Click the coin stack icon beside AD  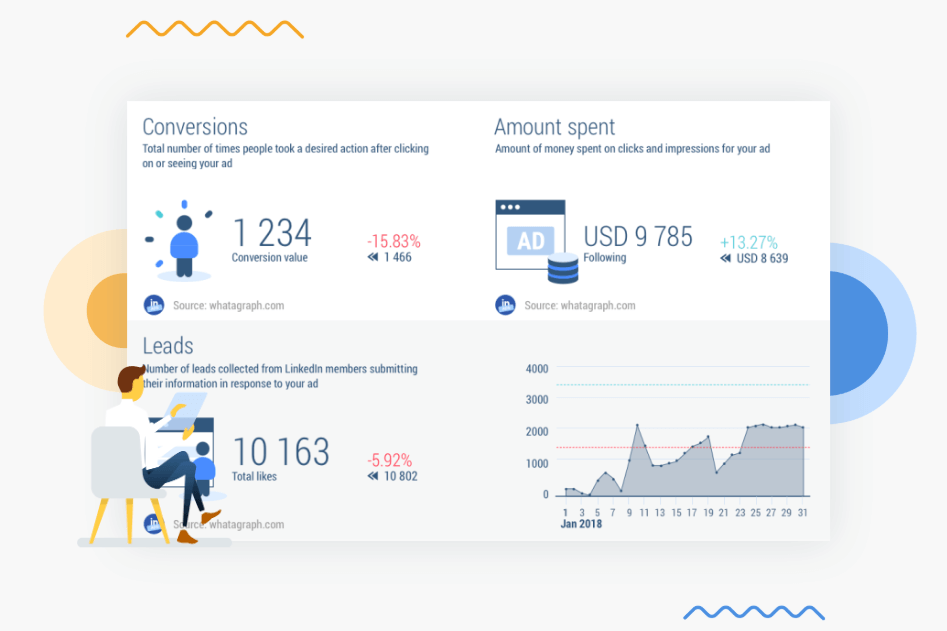pos(563,268)
